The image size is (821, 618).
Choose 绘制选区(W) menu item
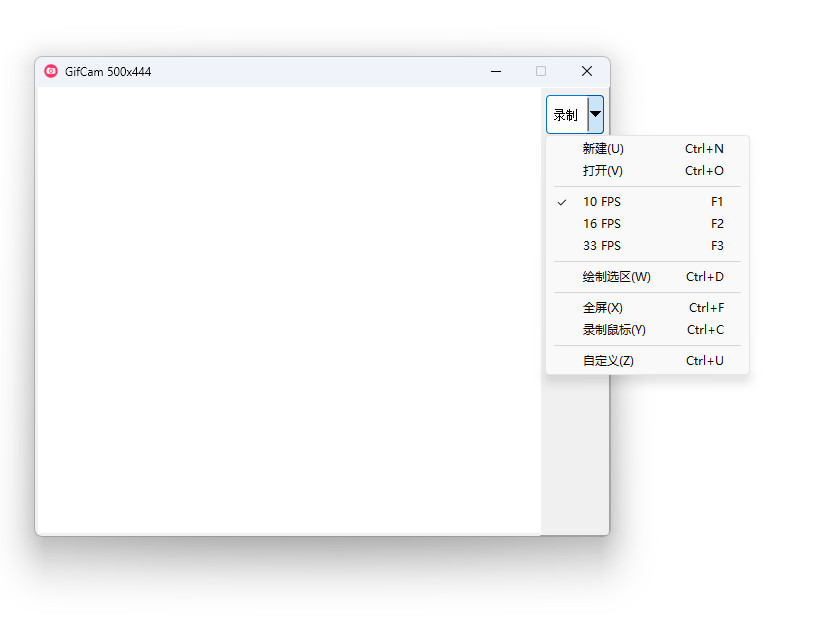tap(648, 277)
